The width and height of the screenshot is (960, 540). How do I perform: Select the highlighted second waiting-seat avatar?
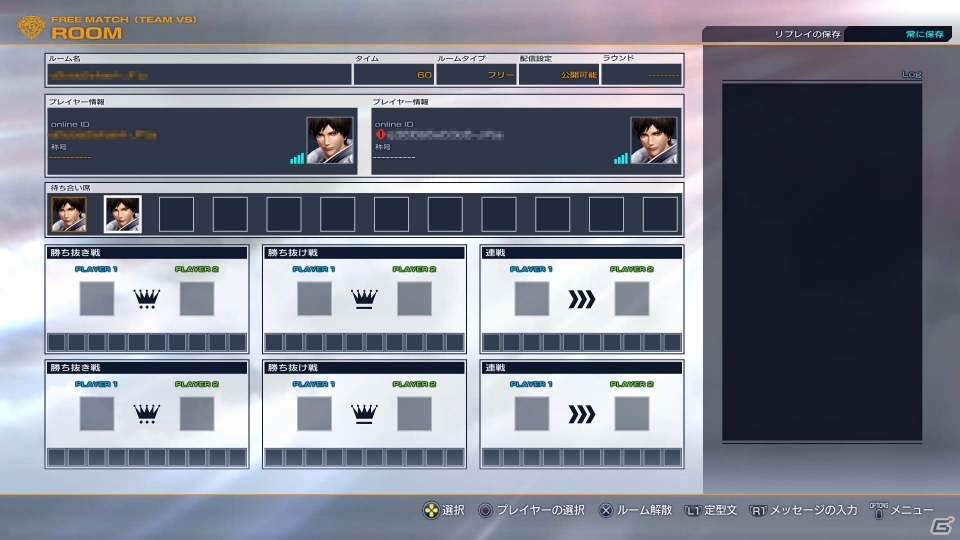tap(122, 214)
